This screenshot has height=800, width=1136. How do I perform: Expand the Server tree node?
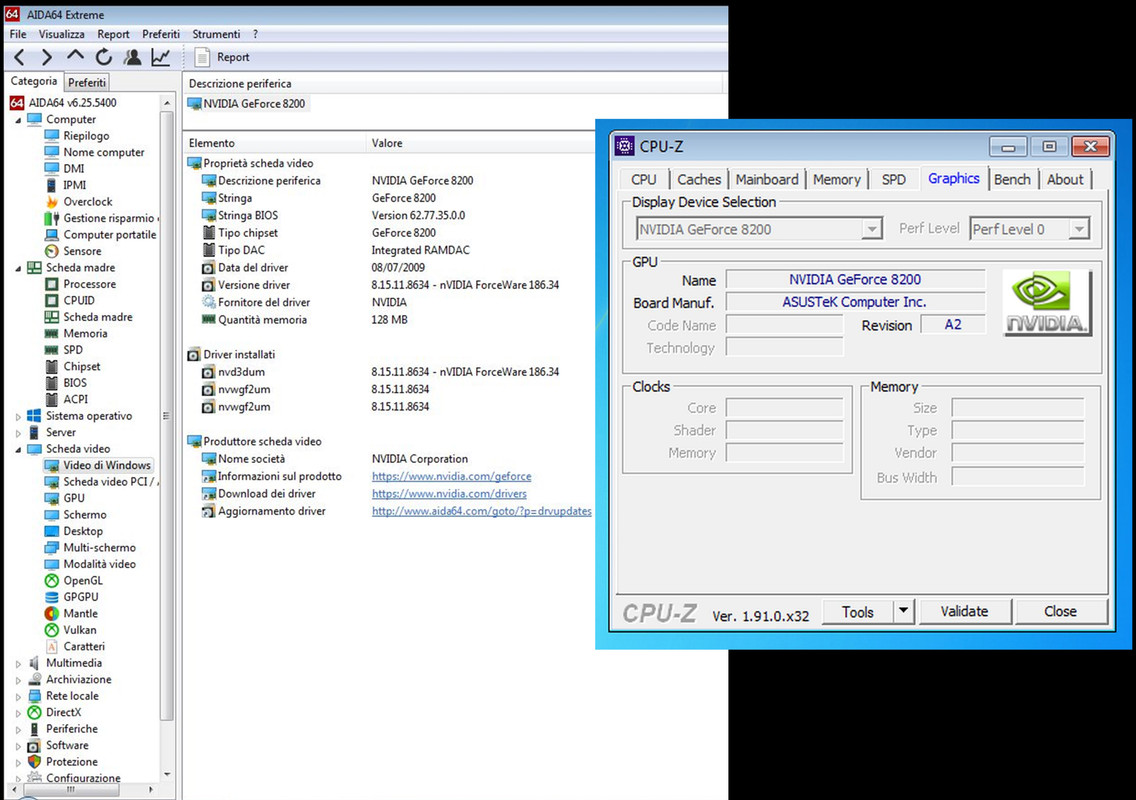click(x=18, y=433)
